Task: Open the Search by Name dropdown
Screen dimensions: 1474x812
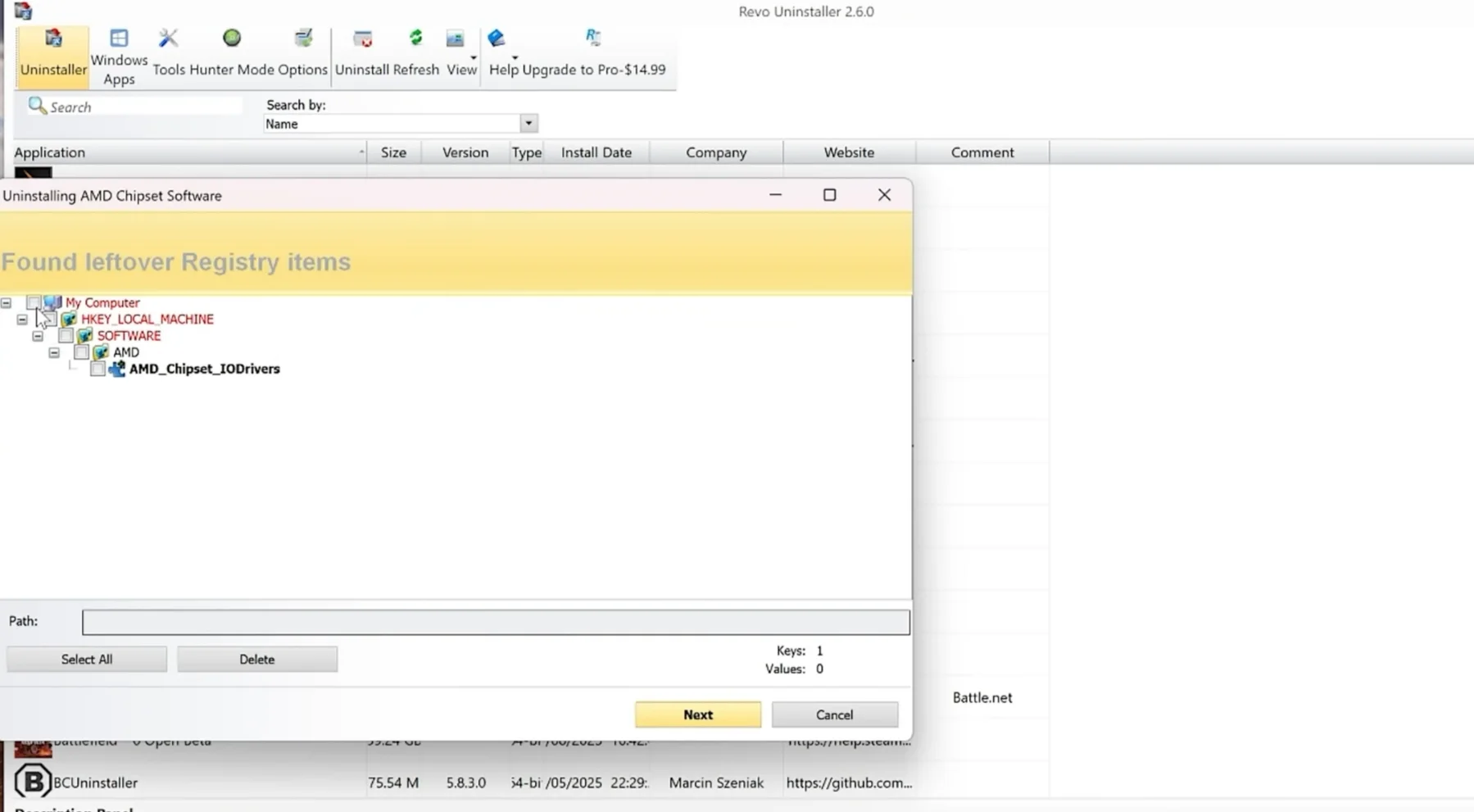Action: (x=528, y=124)
